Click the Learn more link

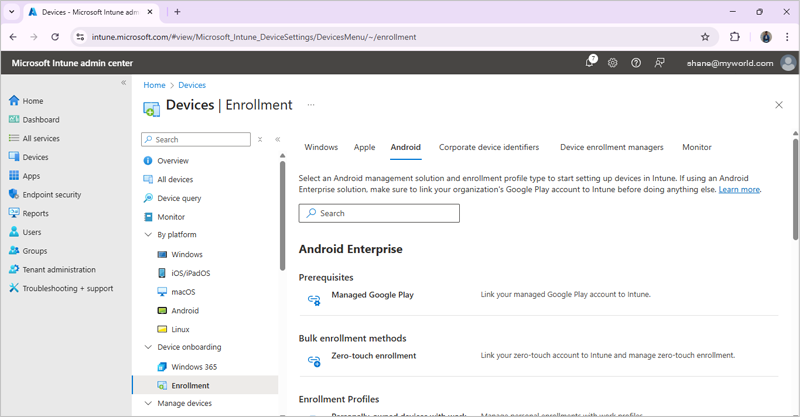[x=739, y=189]
